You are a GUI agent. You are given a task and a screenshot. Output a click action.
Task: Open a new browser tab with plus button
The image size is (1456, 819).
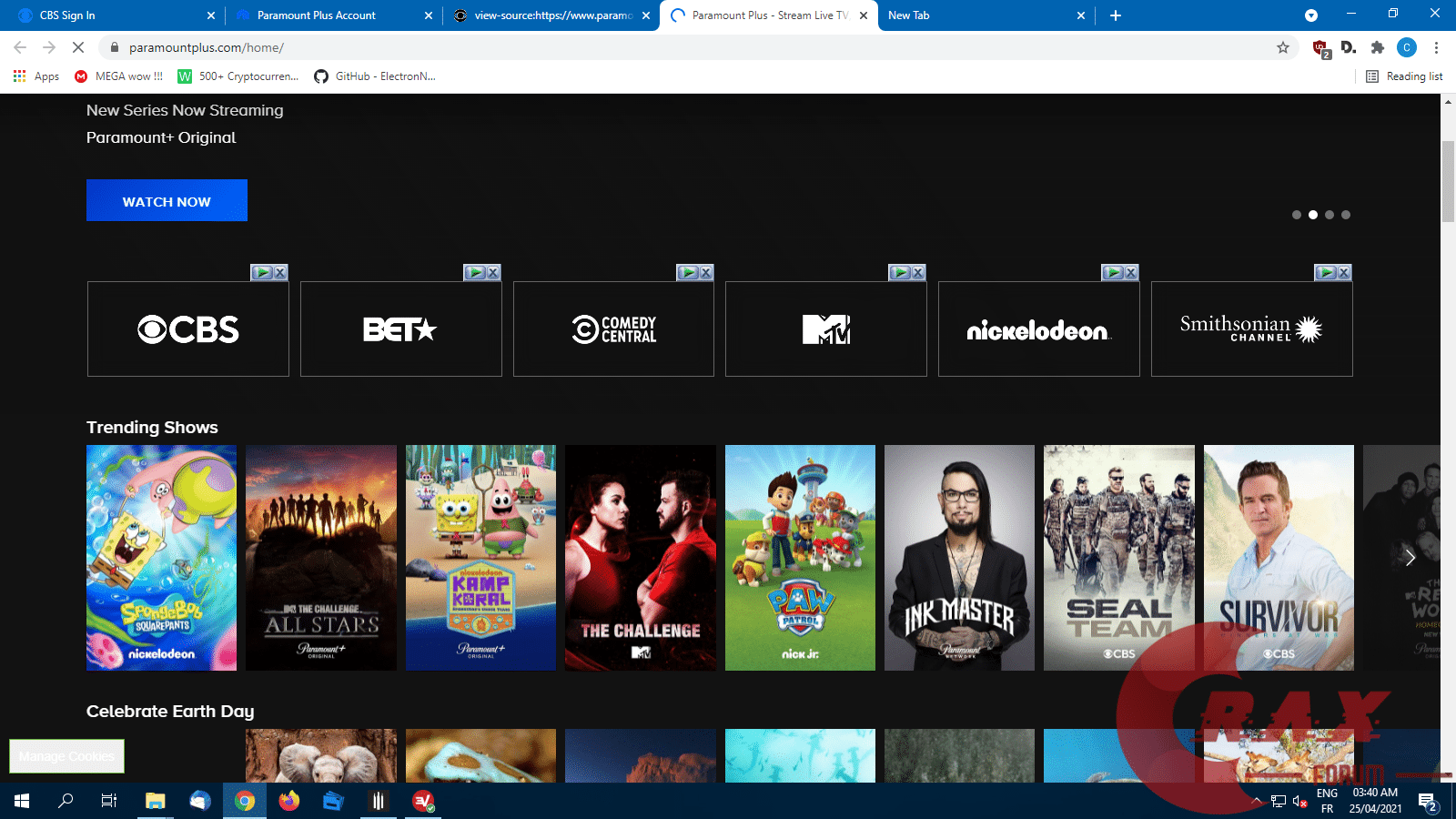coord(1116,15)
